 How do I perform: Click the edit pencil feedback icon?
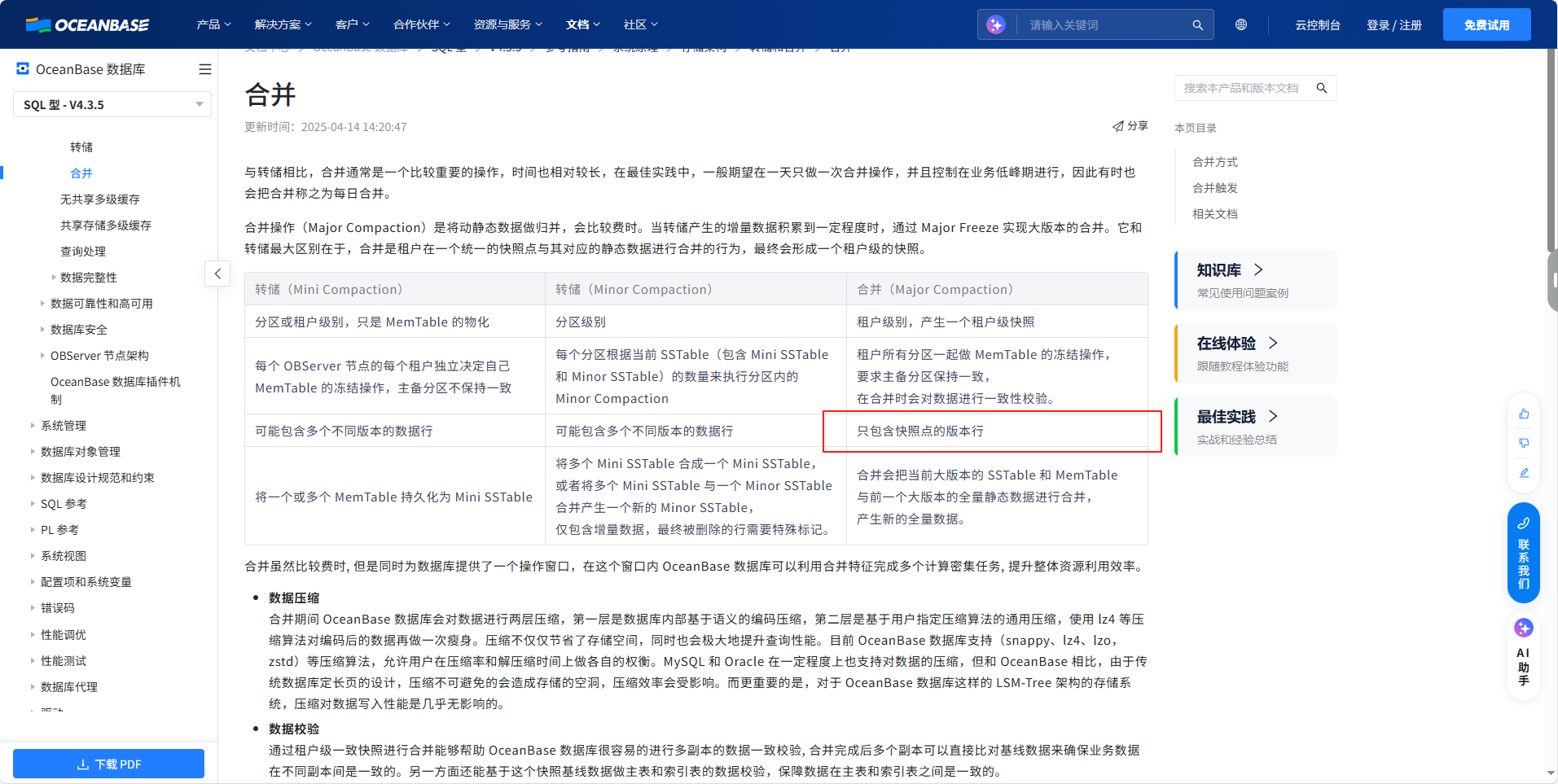click(1524, 472)
